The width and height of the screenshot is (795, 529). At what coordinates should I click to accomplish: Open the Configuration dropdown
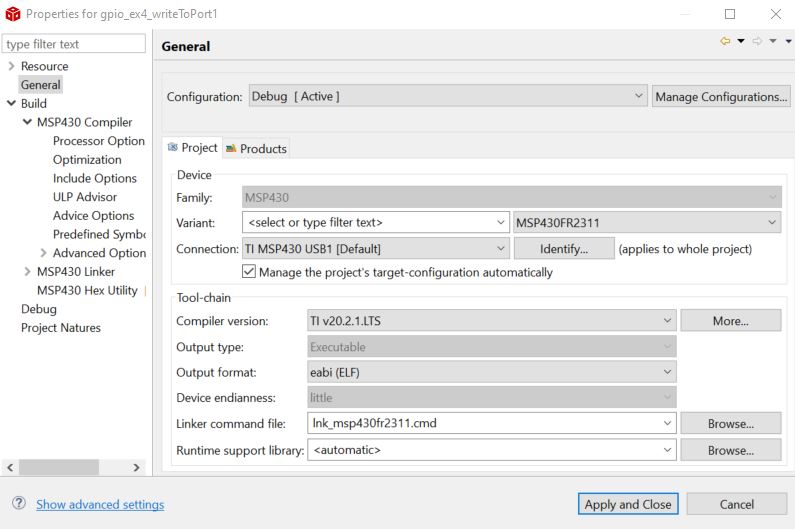tap(639, 96)
